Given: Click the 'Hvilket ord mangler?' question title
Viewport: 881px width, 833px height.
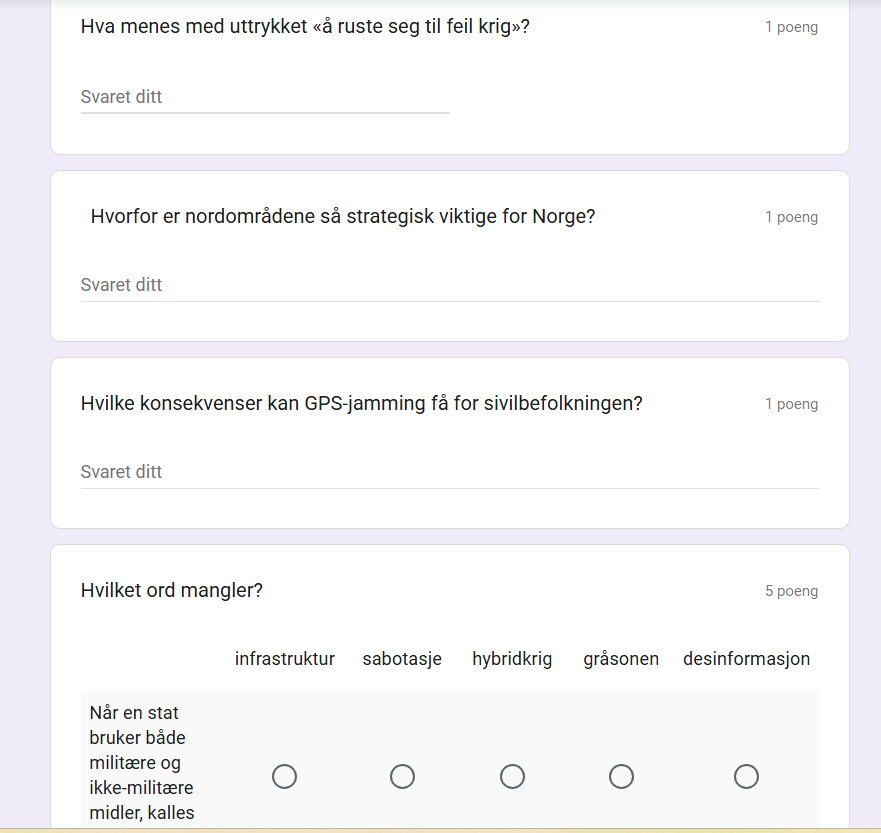Looking at the screenshot, I should (x=172, y=591).
